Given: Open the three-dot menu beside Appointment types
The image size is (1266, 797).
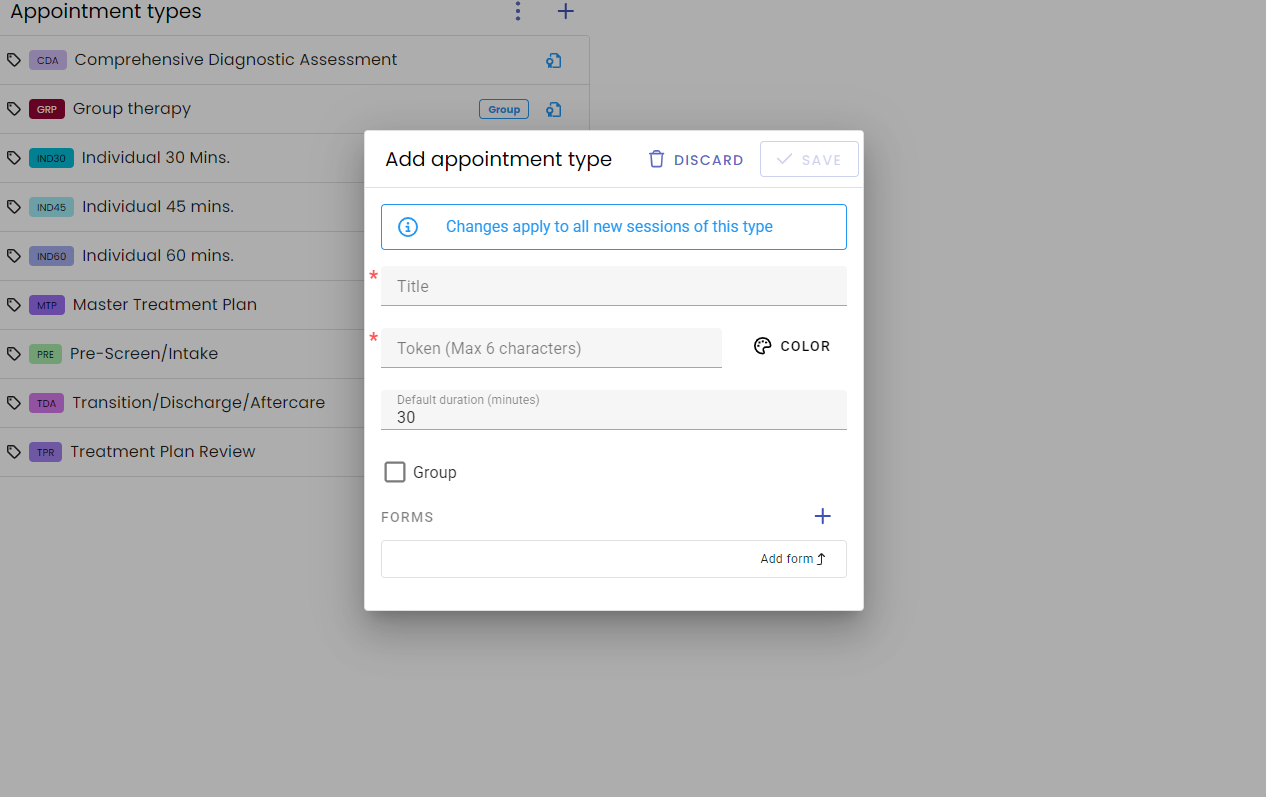Looking at the screenshot, I should tap(517, 11).
